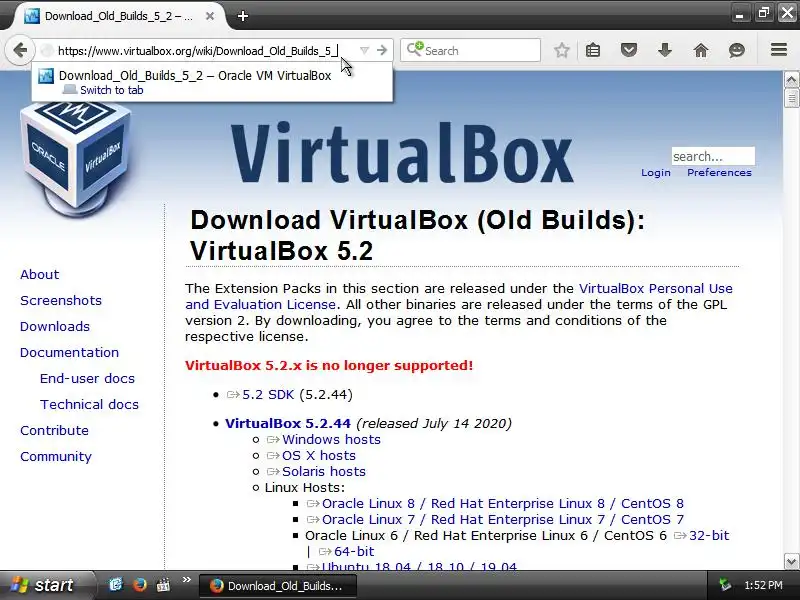Go to About in the sidebar
800x600 pixels.
click(x=39, y=274)
